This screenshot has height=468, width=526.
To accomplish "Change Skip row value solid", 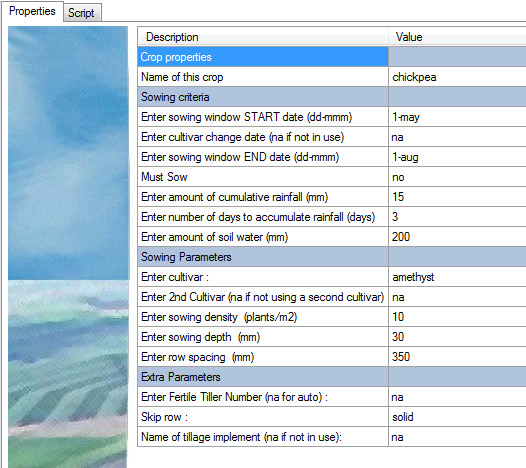I will (457, 417).
